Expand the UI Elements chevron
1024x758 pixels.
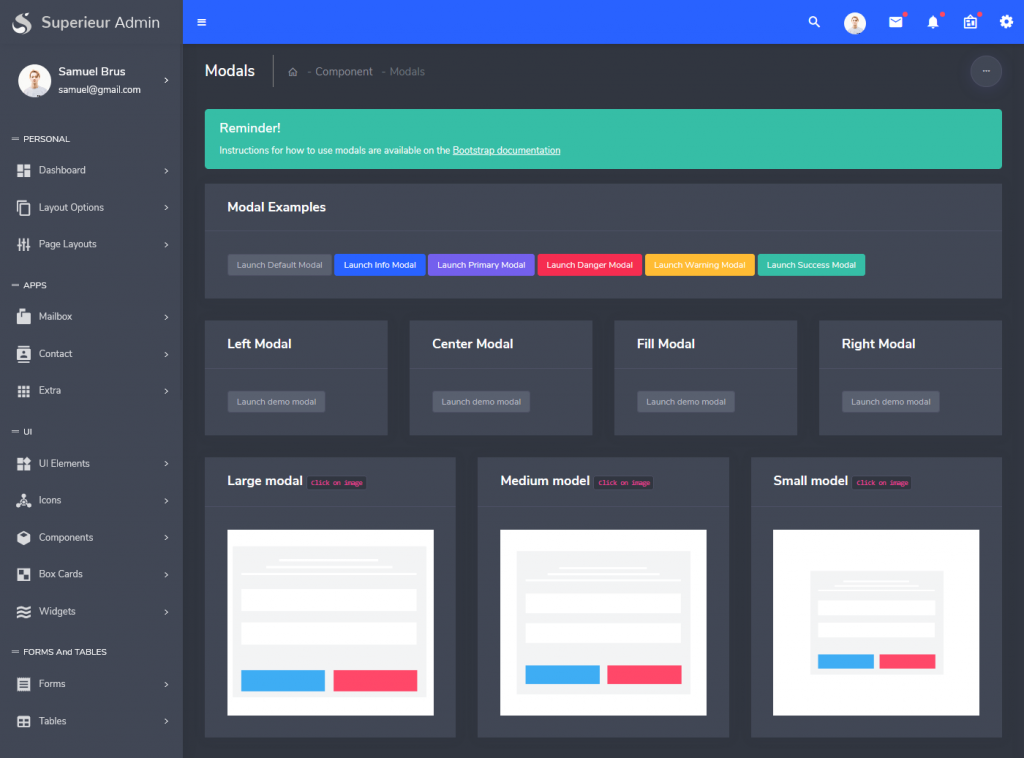(167, 464)
